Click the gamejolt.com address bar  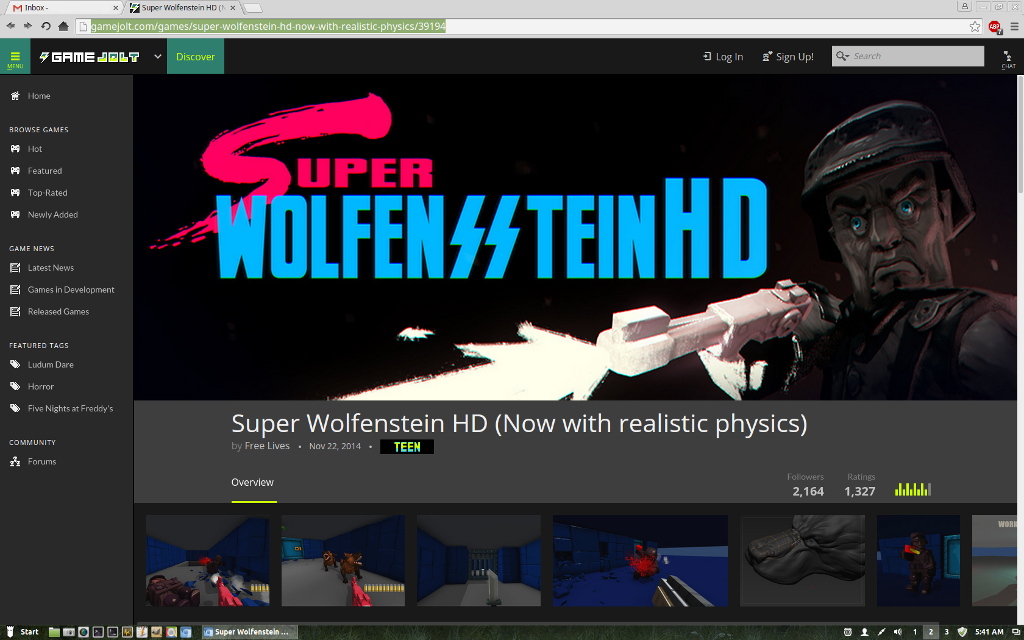[x=521, y=26]
